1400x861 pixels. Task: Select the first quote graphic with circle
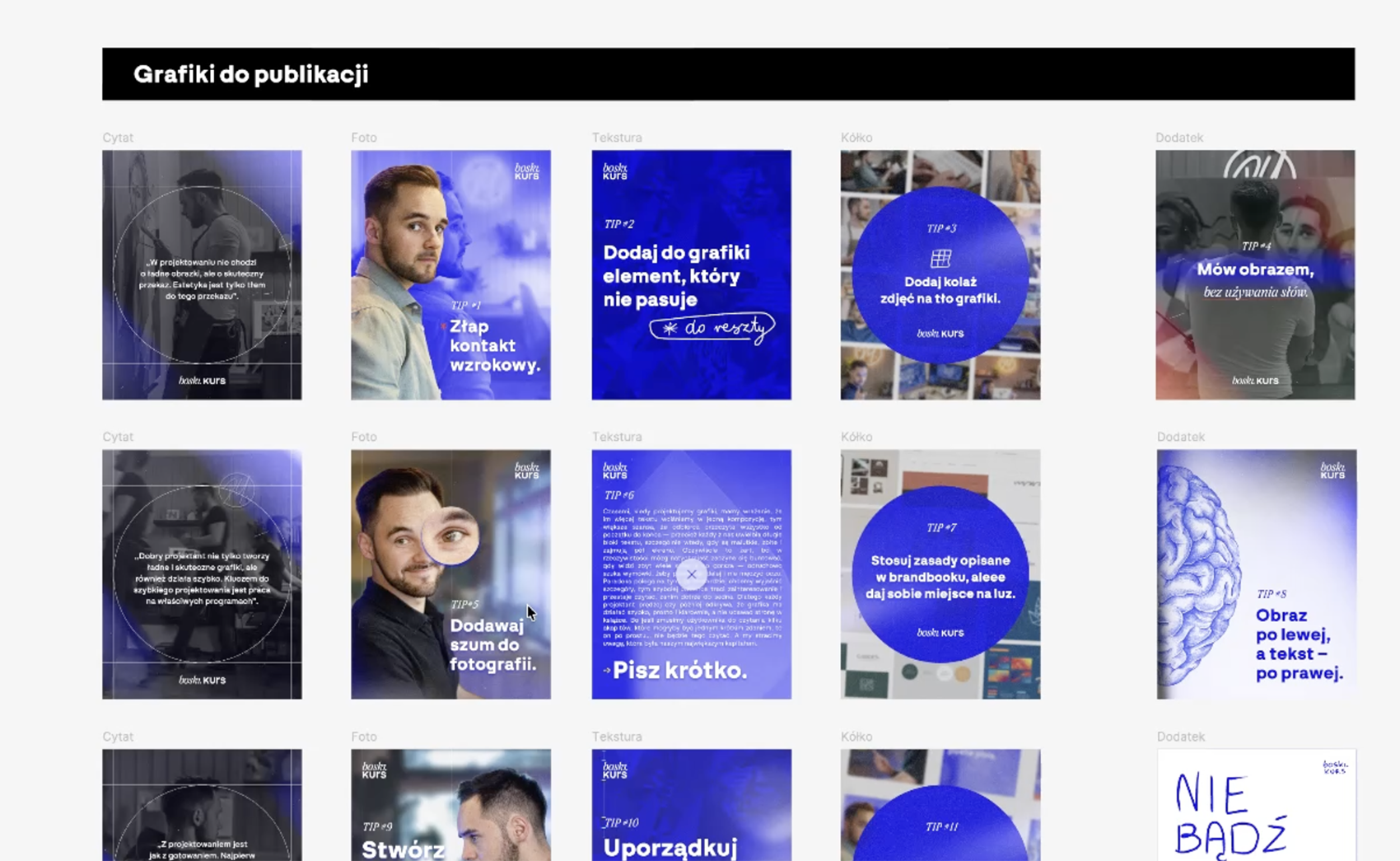(x=202, y=275)
